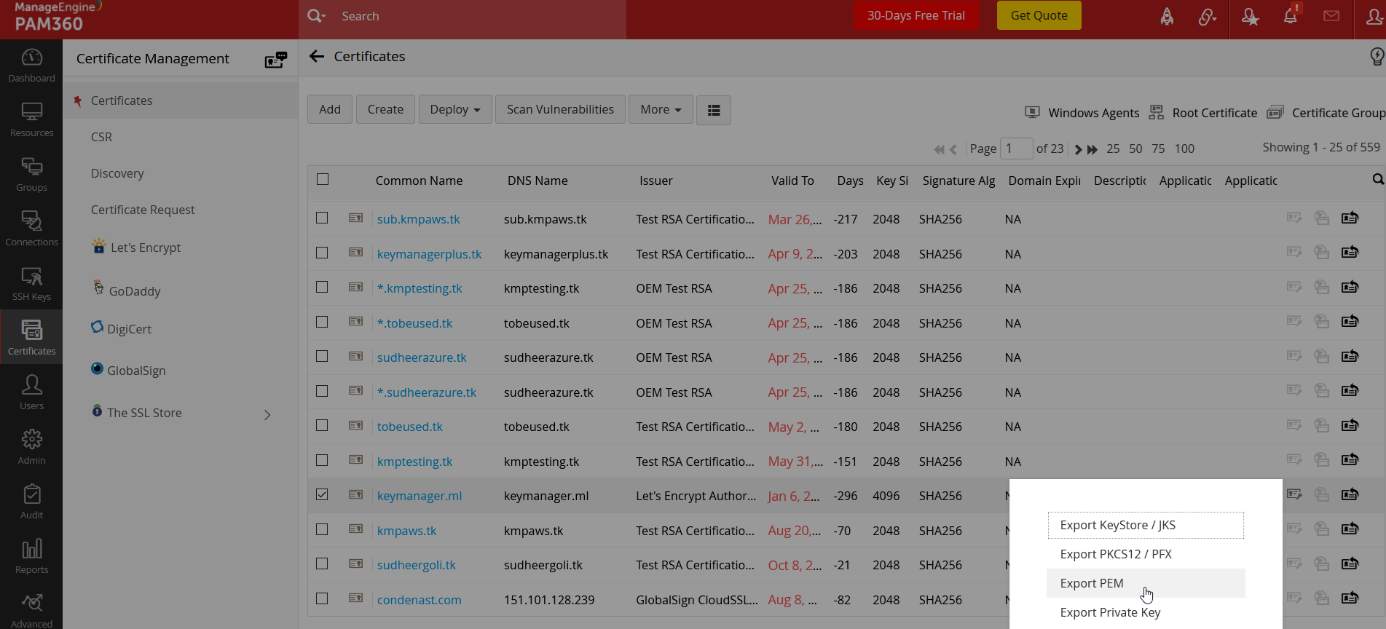
Task: Click the notification bell icon
Action: (x=1290, y=16)
